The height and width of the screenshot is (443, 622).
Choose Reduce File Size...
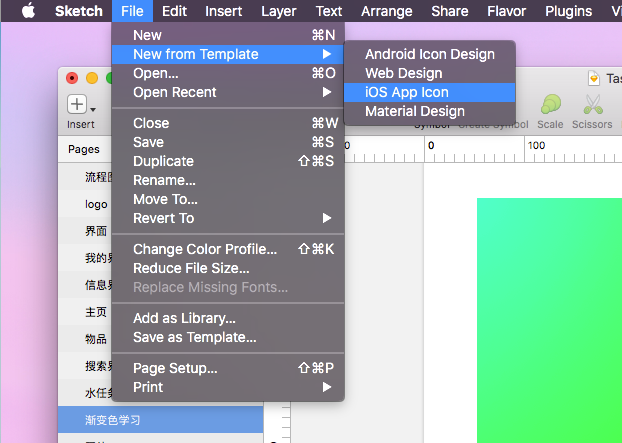coord(228,268)
